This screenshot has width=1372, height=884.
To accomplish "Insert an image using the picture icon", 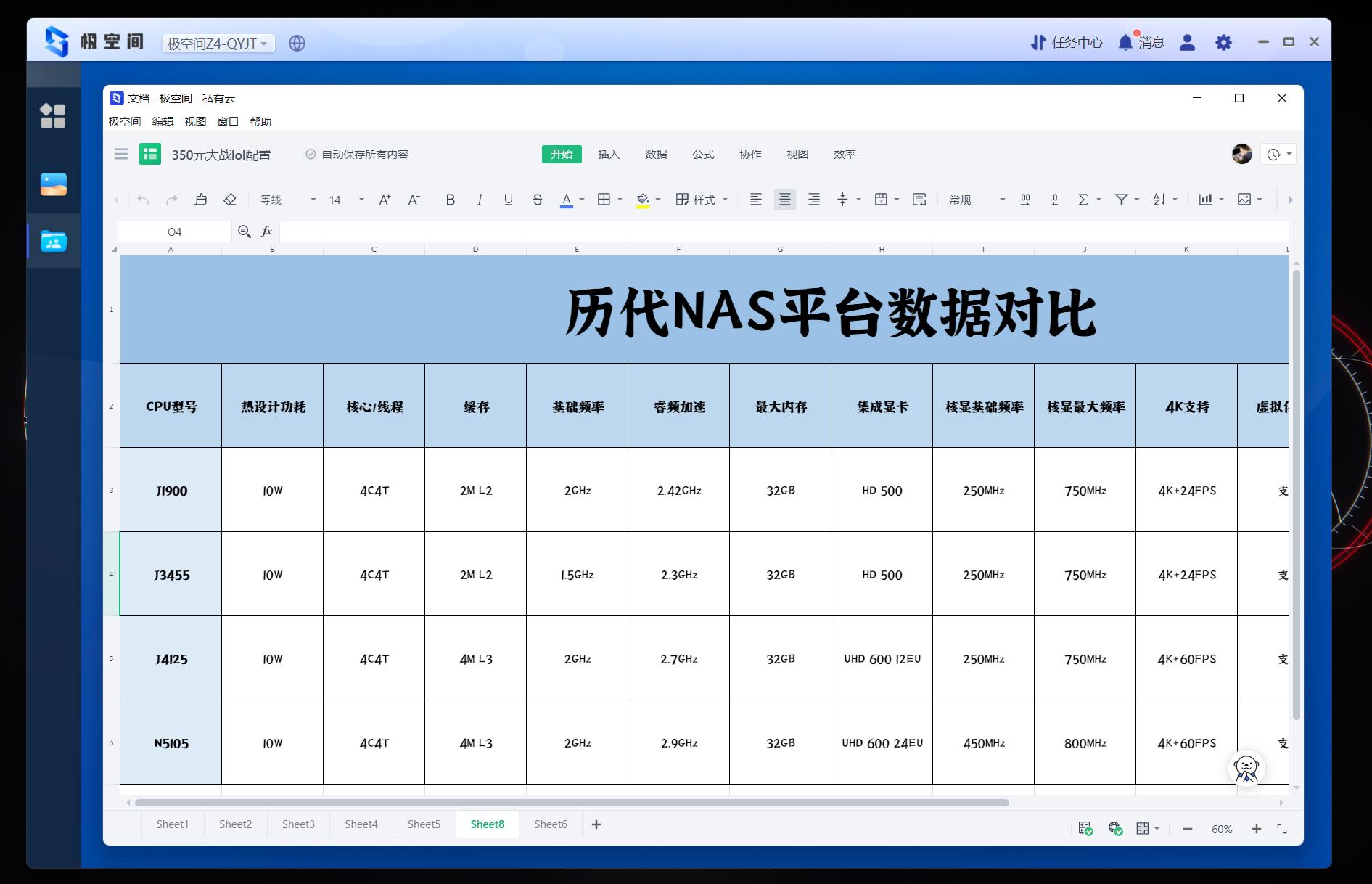I will [1244, 200].
